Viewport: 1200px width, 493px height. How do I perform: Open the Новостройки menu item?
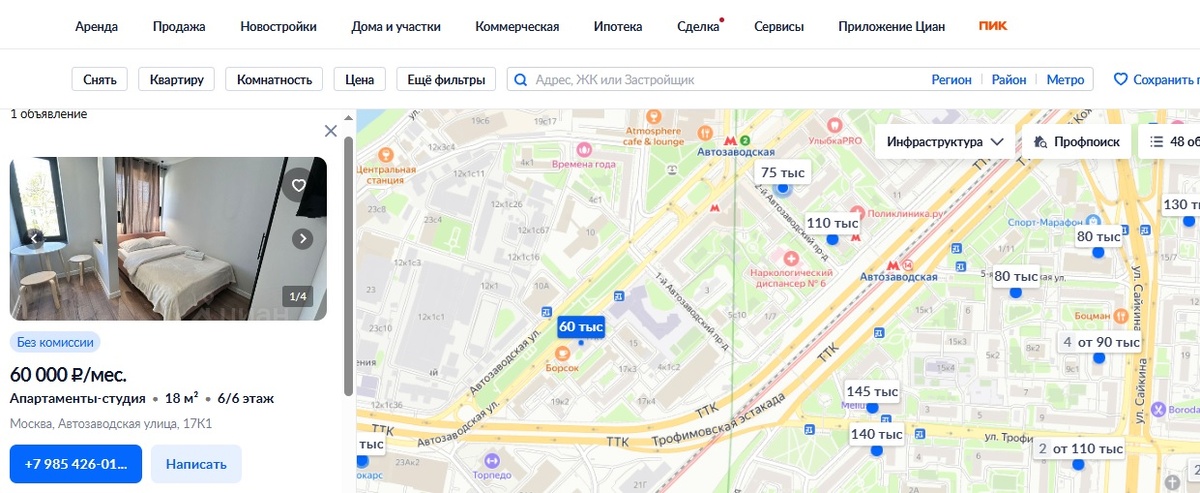pyautogui.click(x=279, y=27)
